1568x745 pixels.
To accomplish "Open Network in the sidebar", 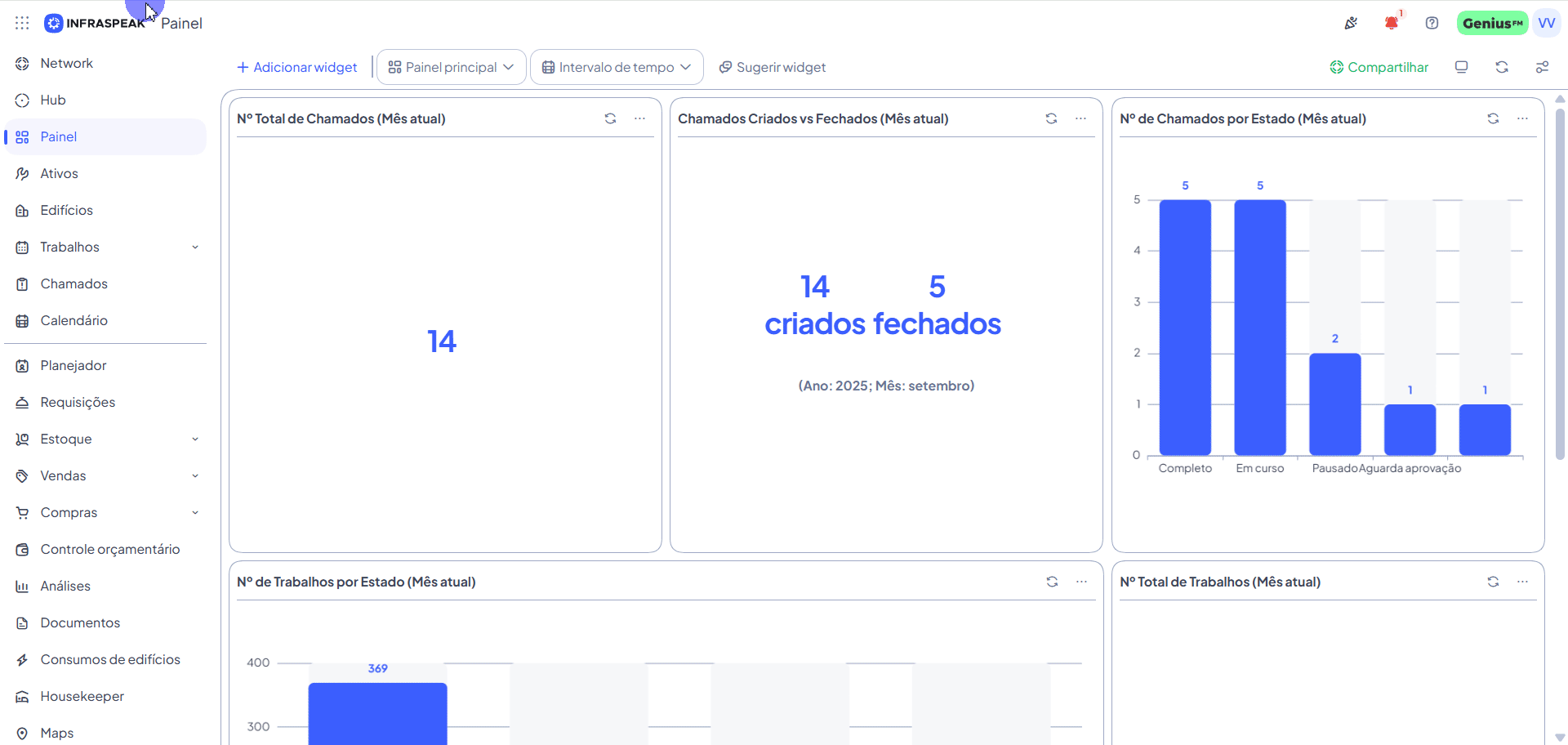I will coord(105,63).
